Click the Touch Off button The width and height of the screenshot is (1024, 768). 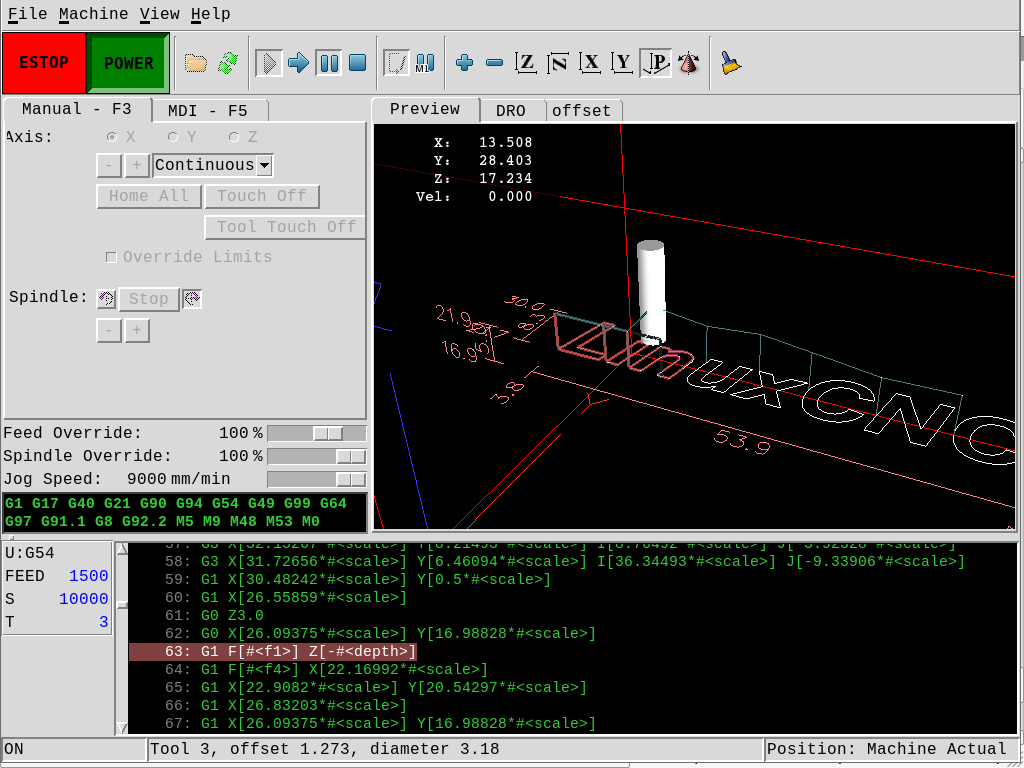pos(262,196)
